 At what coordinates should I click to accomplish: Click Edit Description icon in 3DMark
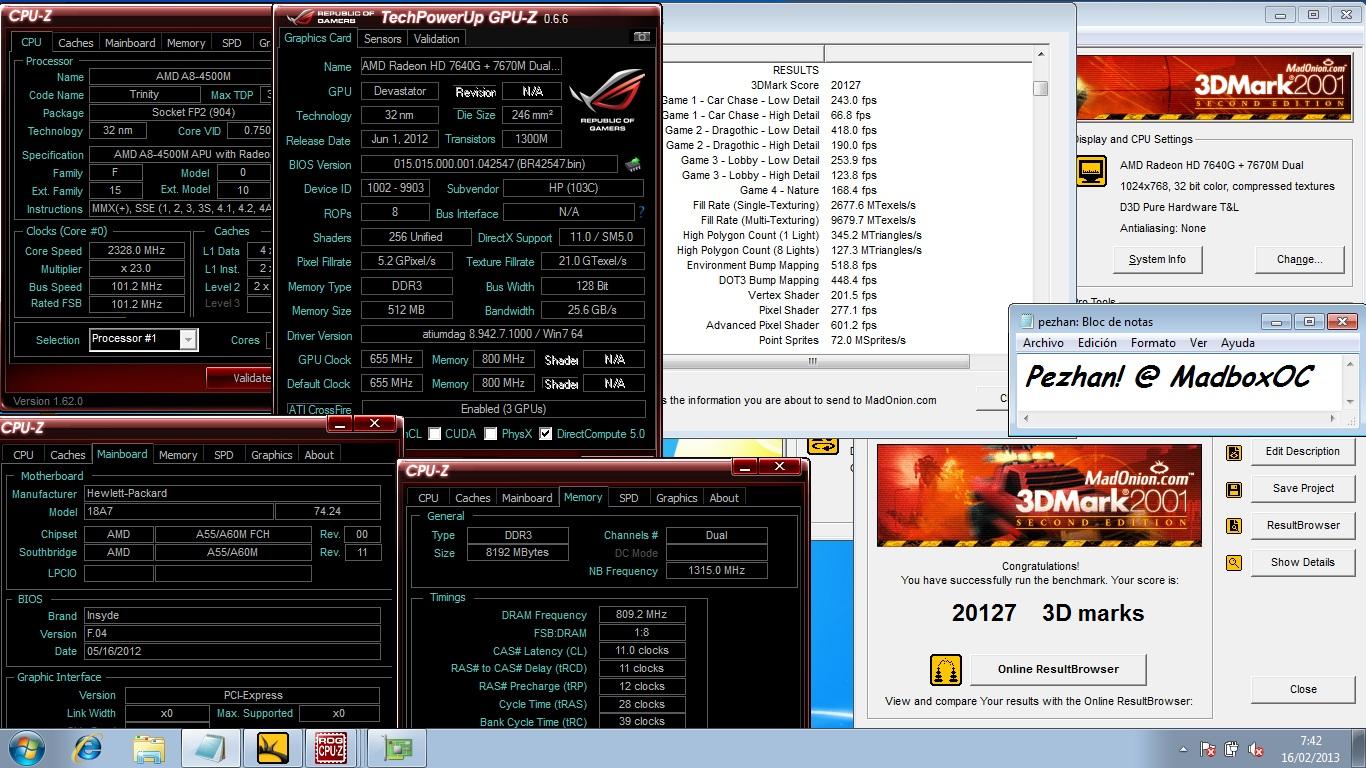click(1234, 453)
